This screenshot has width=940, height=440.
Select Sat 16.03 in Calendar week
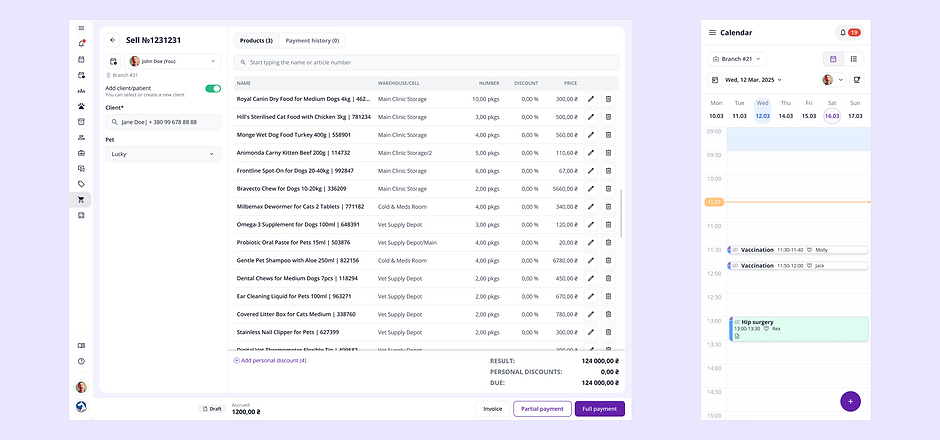tap(832, 110)
